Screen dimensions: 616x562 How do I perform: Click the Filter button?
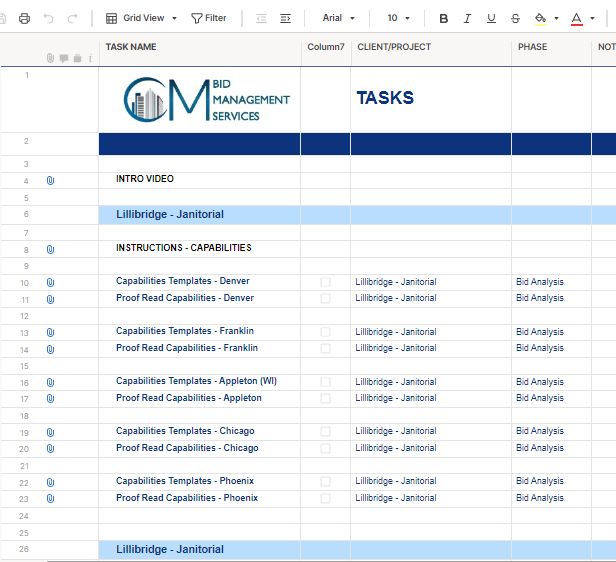pos(209,18)
